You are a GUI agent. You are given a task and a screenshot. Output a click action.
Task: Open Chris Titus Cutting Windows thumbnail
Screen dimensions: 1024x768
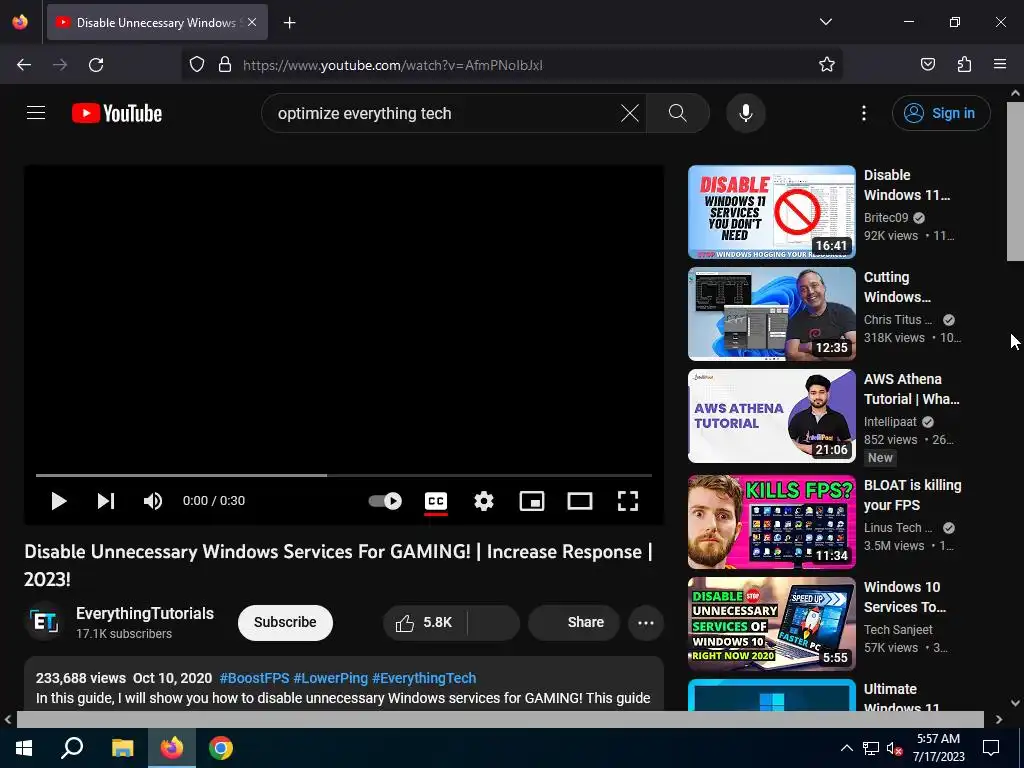tap(771, 314)
